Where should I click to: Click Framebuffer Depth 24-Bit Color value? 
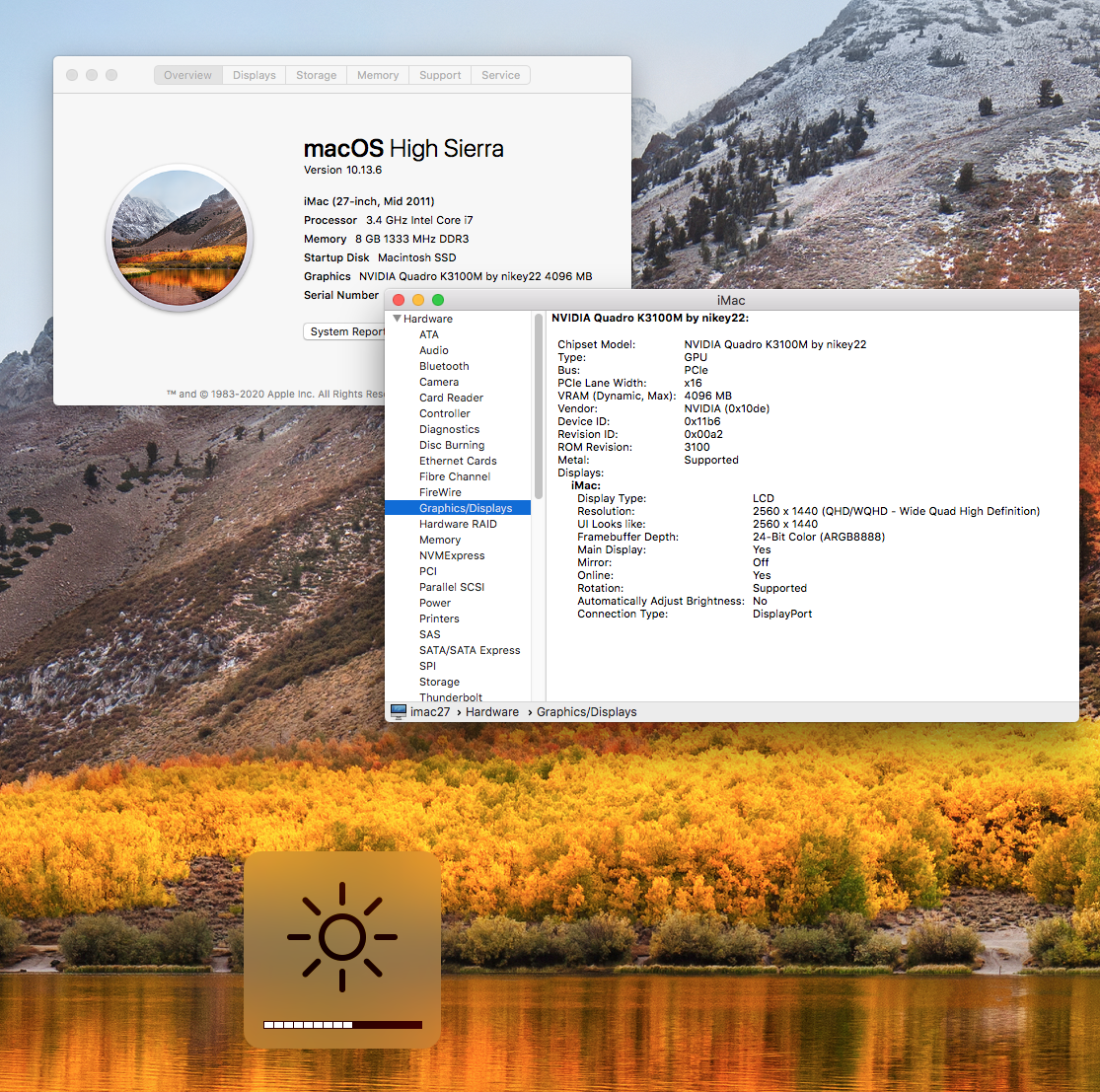(x=819, y=537)
